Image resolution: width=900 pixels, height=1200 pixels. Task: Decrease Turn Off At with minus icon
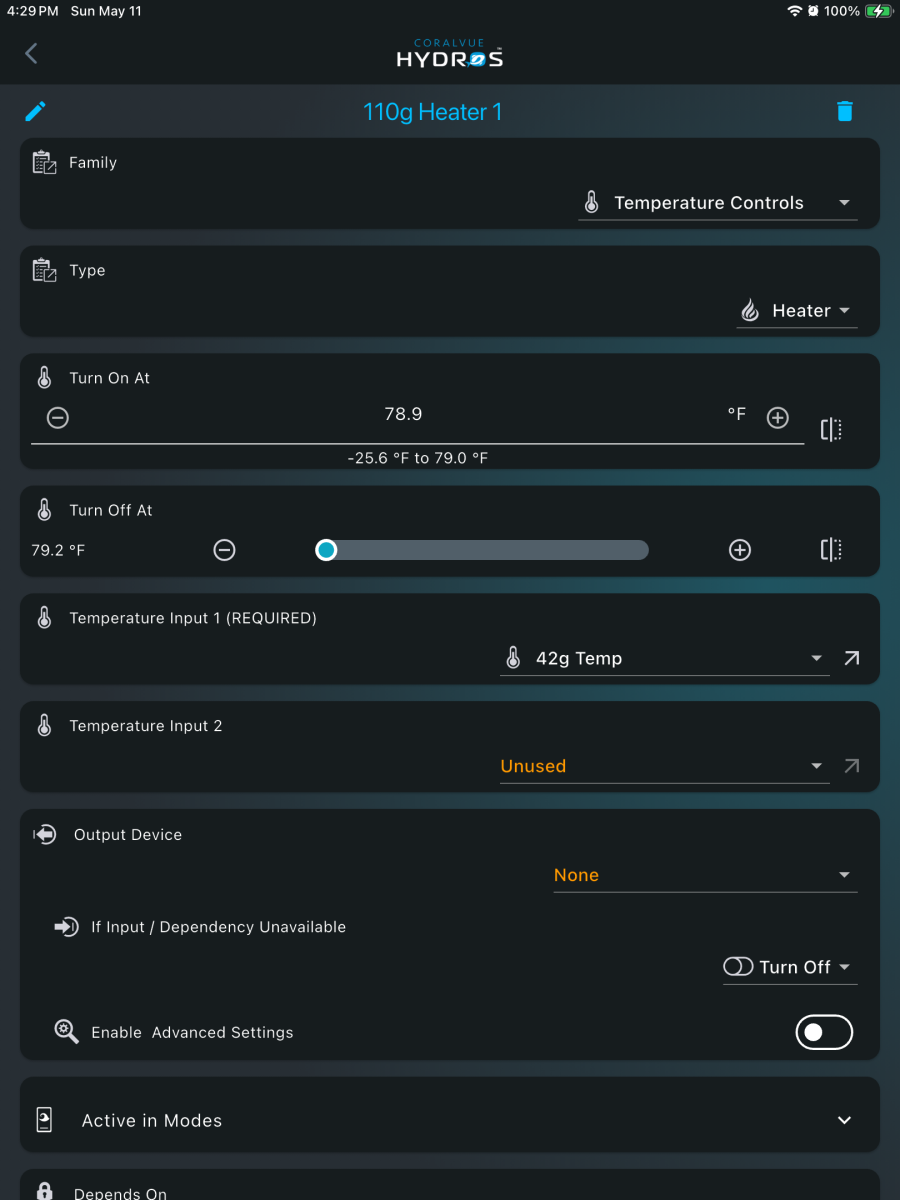(x=225, y=550)
